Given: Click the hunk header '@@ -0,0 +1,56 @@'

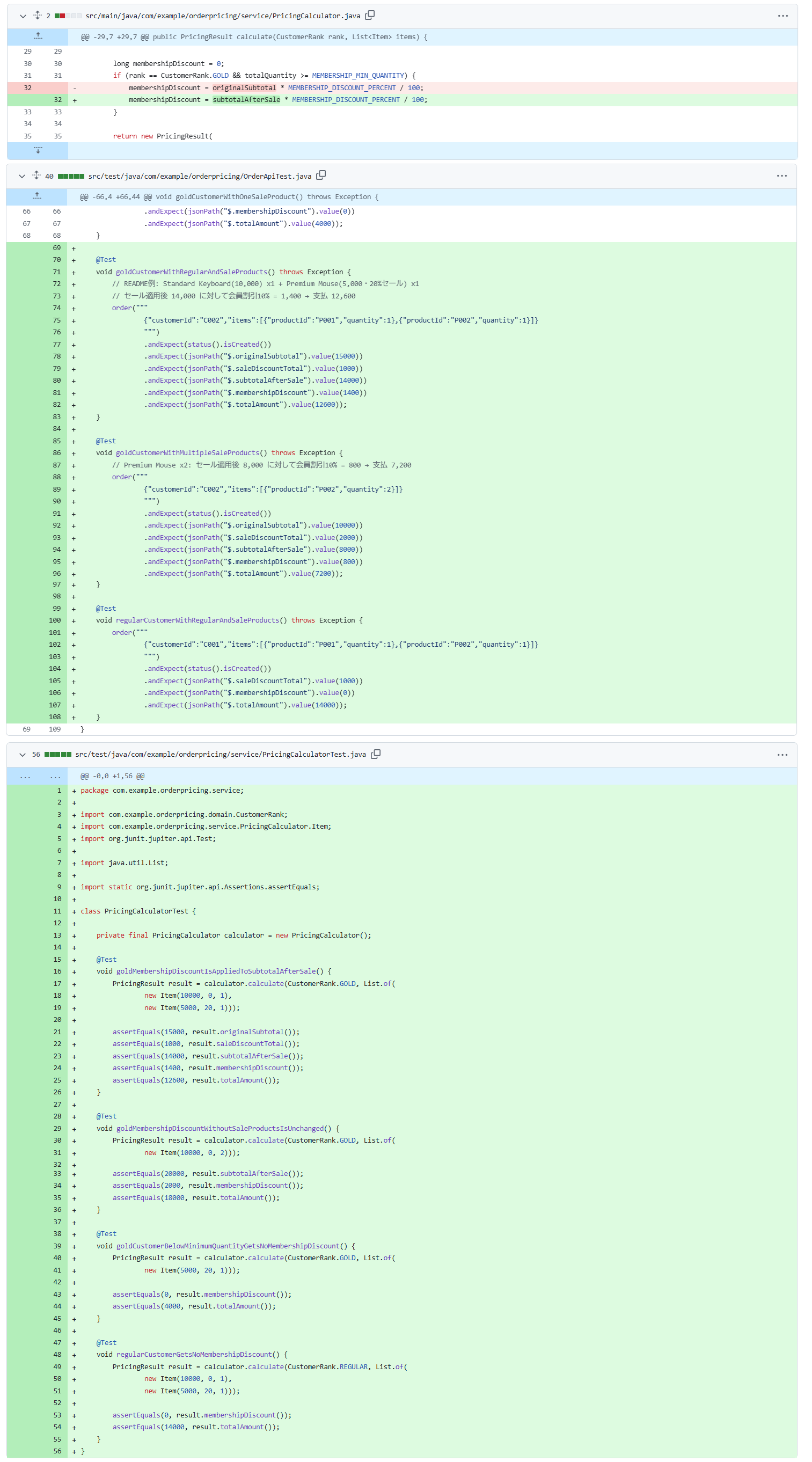Looking at the screenshot, I should (112, 776).
